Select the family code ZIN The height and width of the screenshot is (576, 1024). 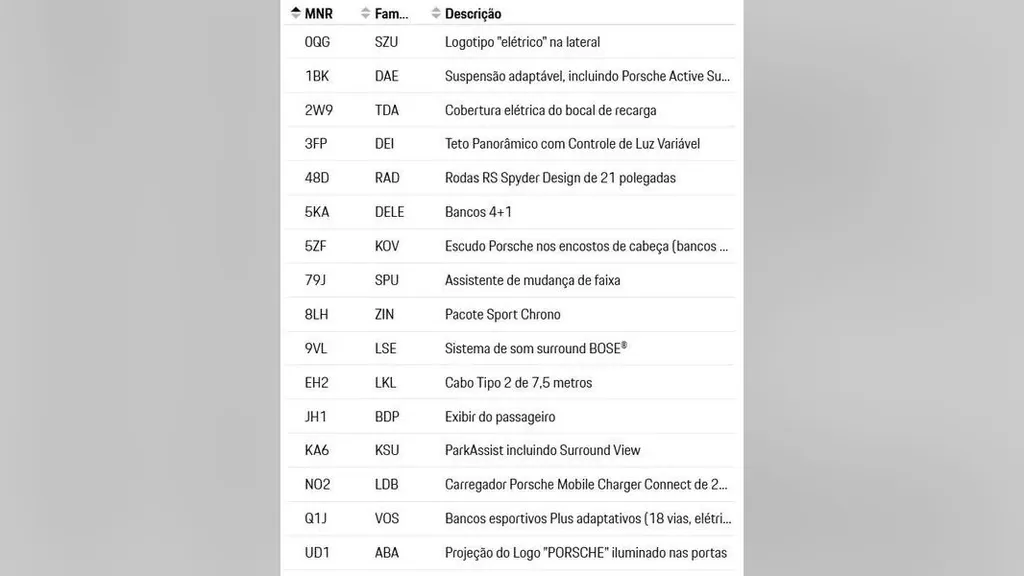pyautogui.click(x=386, y=314)
